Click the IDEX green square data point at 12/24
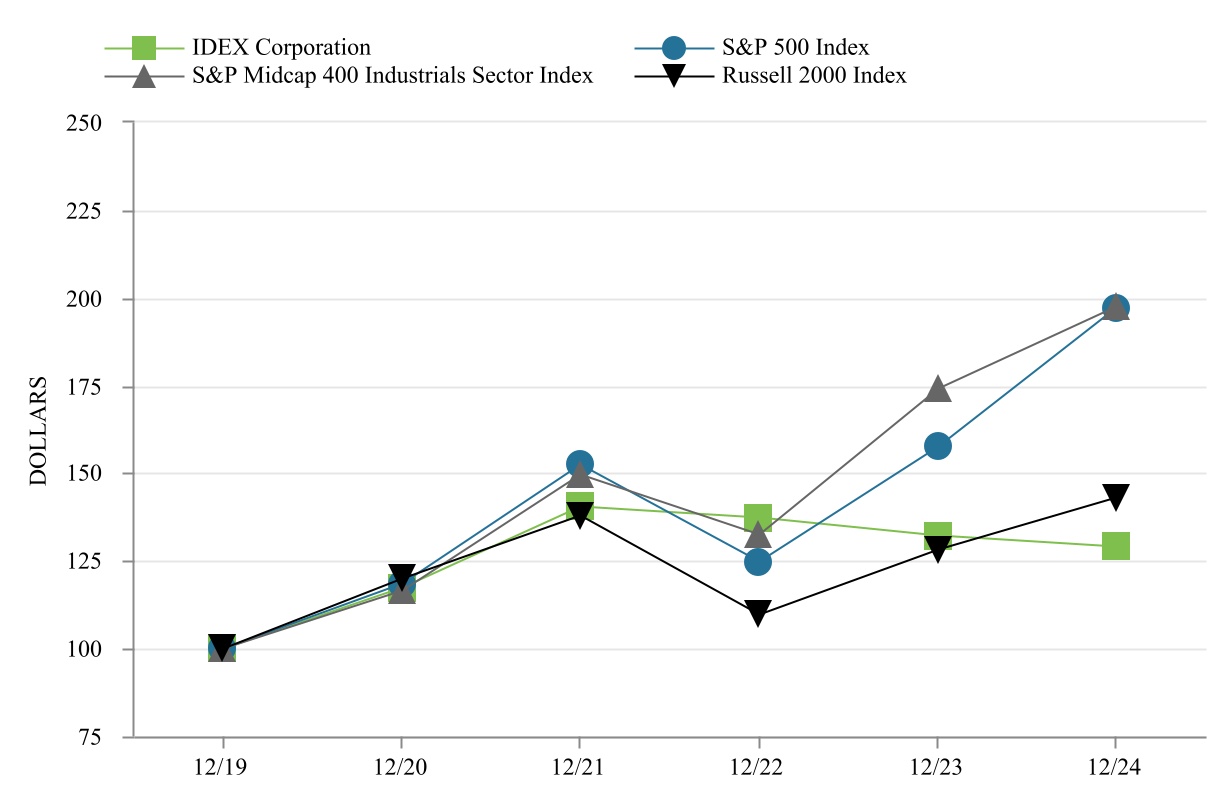 pos(1116,546)
